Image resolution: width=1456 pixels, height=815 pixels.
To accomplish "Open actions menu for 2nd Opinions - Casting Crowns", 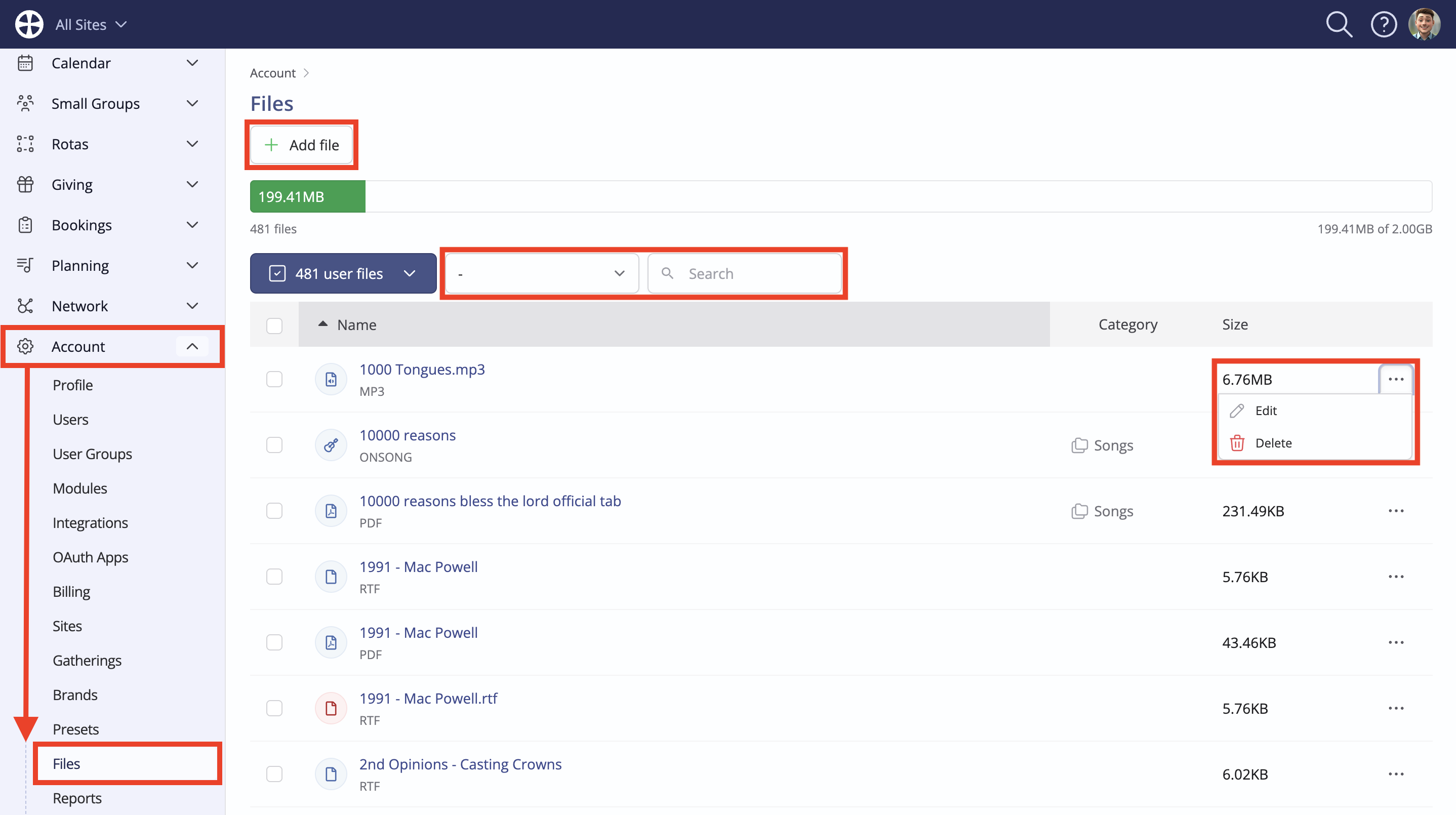I will click(1396, 775).
